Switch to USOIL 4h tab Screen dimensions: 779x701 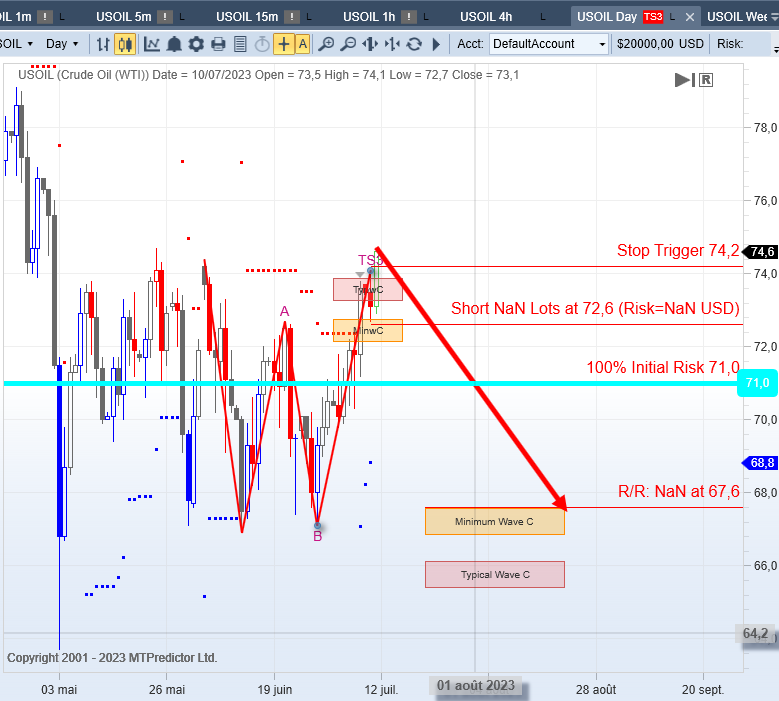(x=486, y=17)
